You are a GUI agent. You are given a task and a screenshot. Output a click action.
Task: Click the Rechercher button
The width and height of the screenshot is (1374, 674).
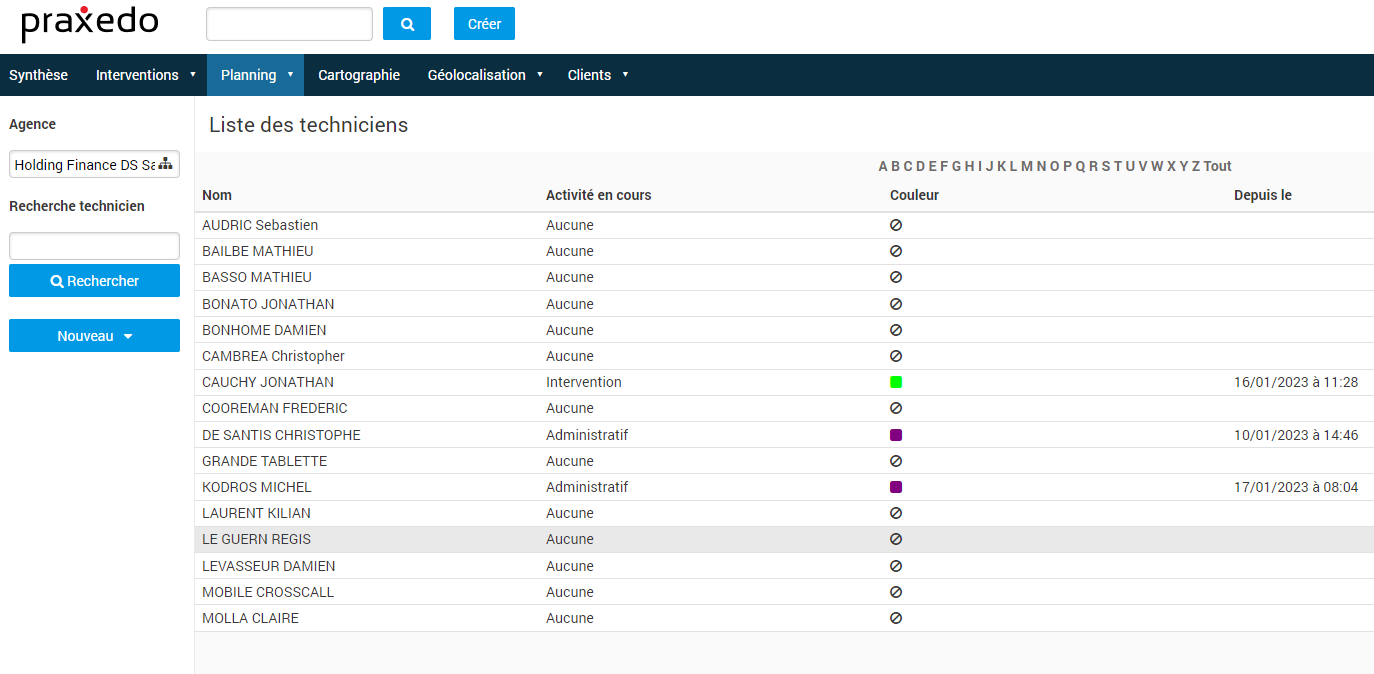(x=94, y=281)
